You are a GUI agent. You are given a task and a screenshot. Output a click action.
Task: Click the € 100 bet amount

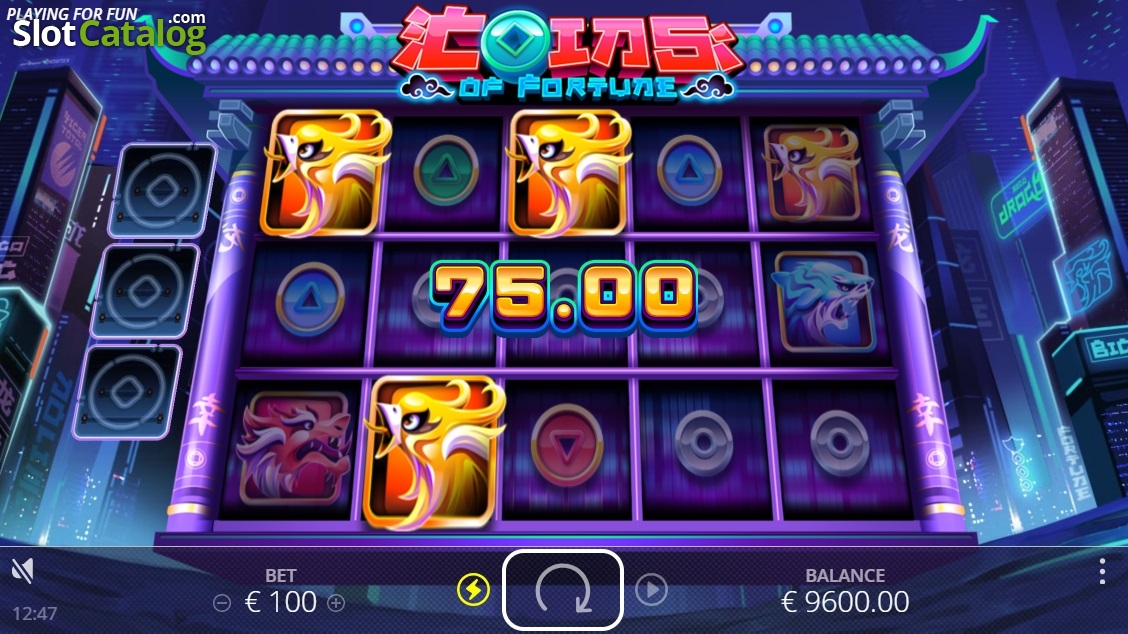click(x=281, y=602)
